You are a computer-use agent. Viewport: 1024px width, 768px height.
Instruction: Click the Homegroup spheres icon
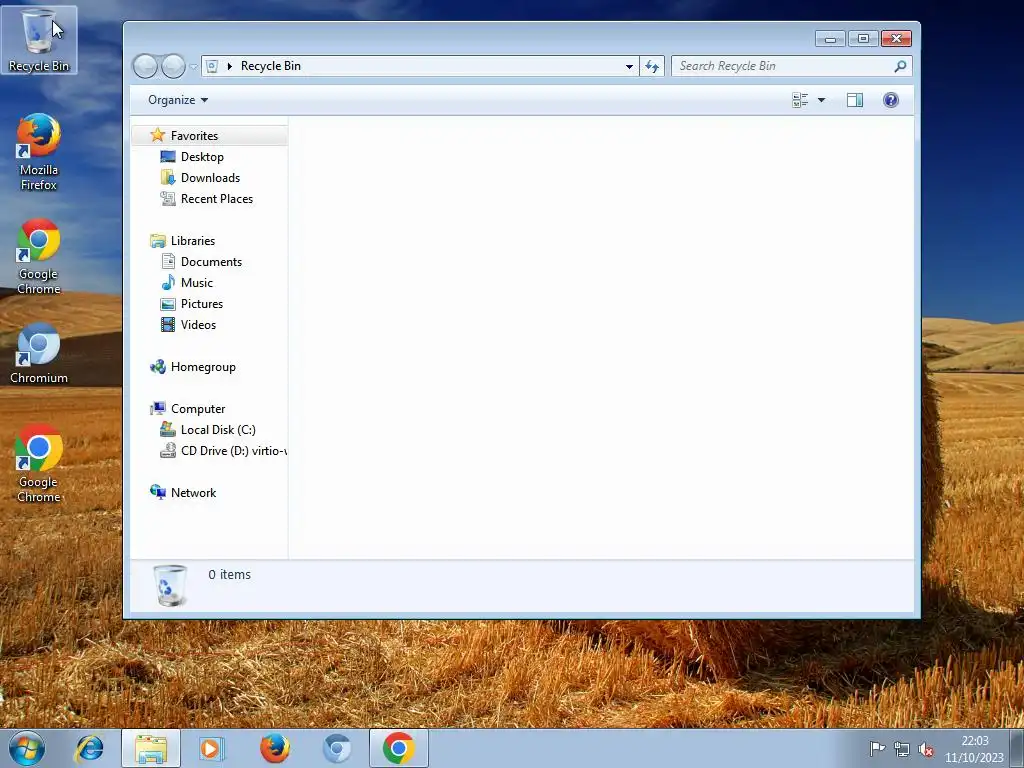[x=157, y=366]
